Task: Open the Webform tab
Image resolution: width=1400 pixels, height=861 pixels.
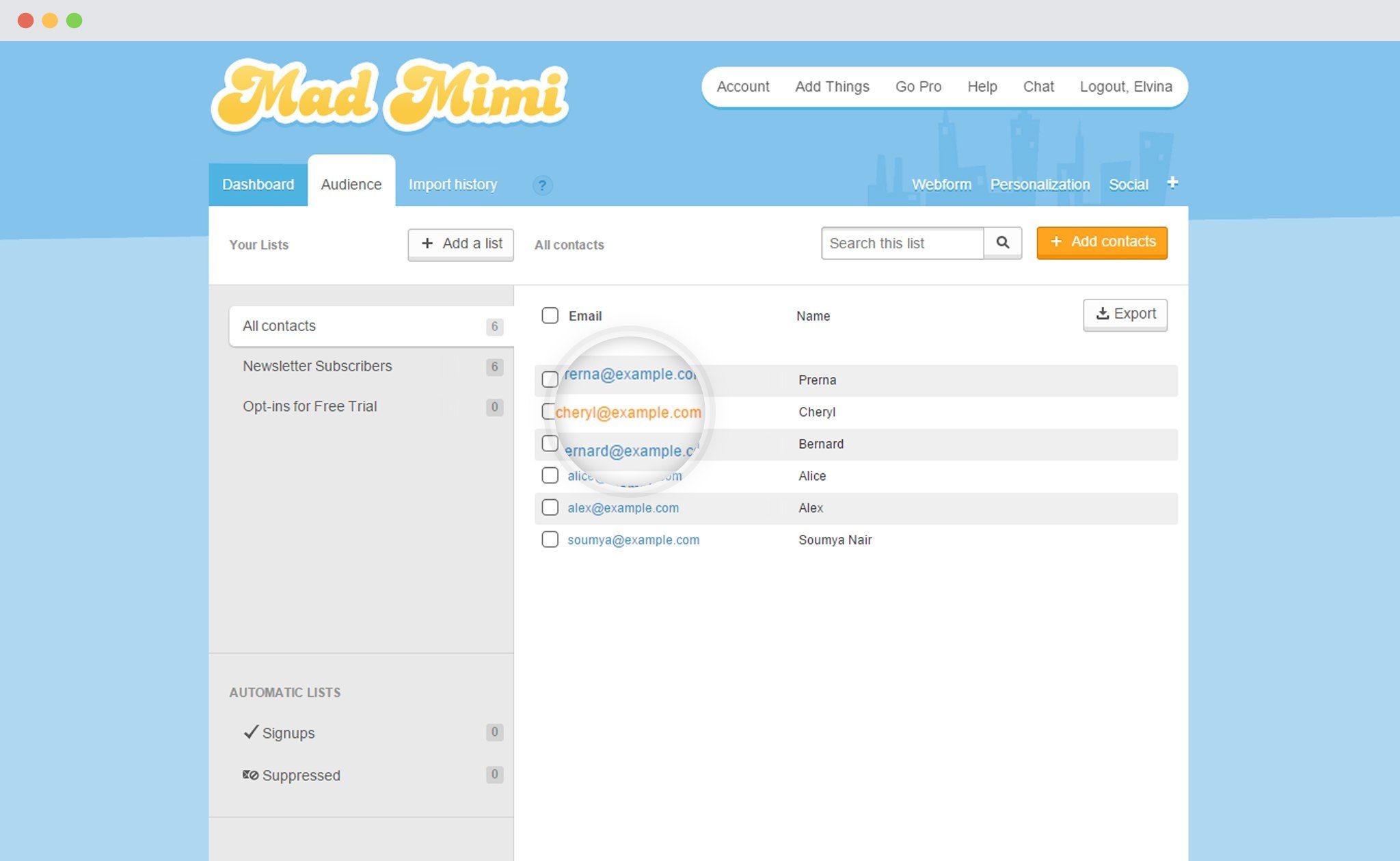Action: pos(941,185)
